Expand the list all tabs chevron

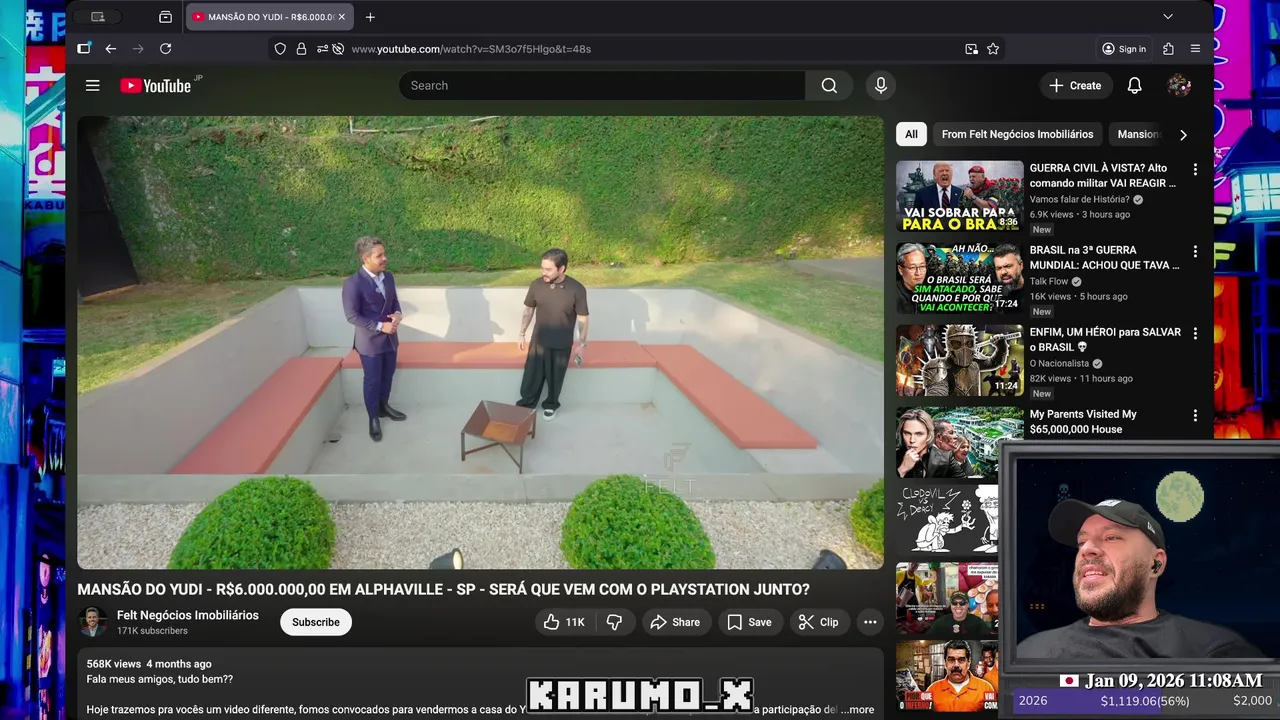pos(1168,17)
